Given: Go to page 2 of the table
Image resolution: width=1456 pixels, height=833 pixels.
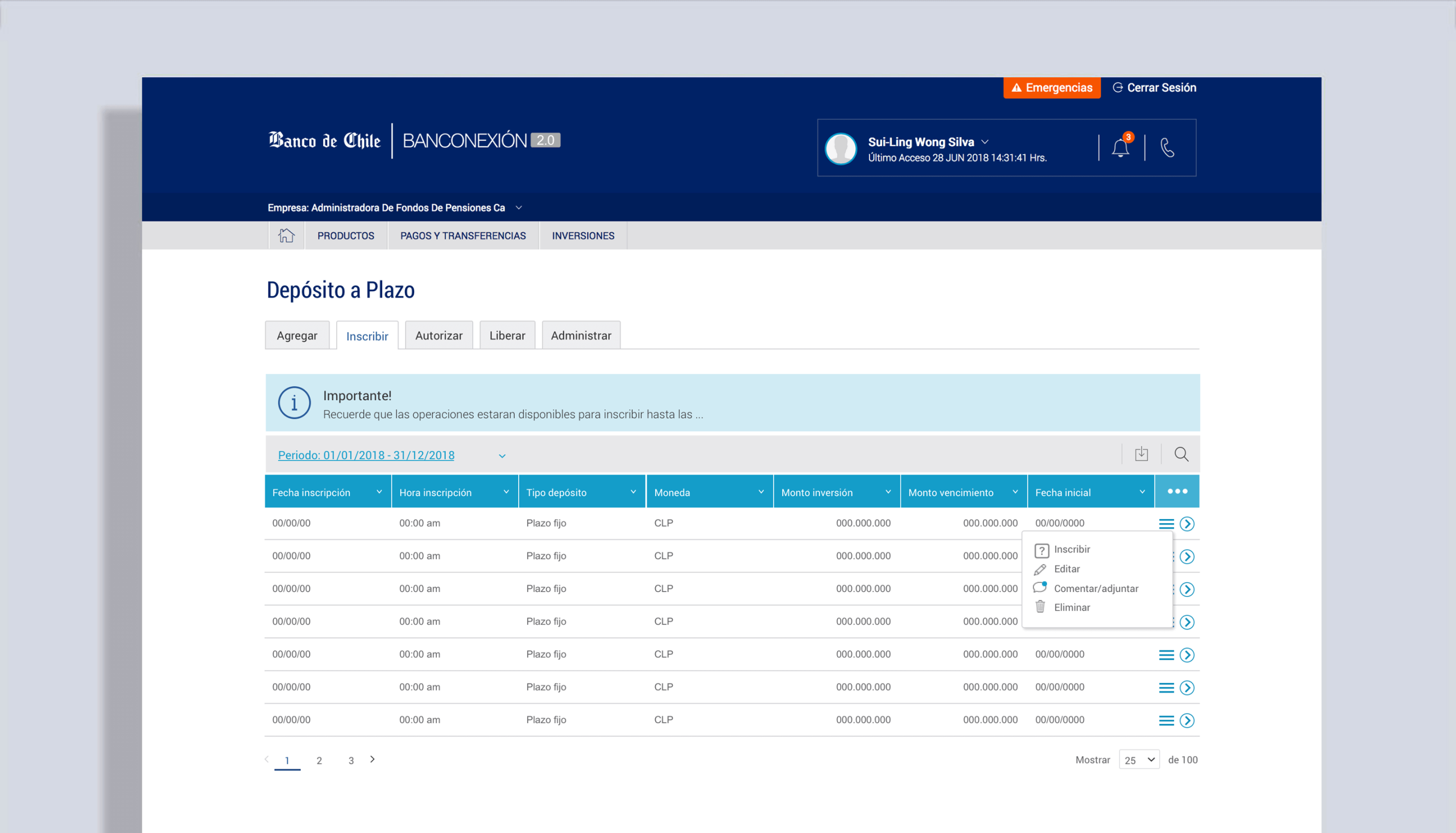Looking at the screenshot, I should click(x=319, y=760).
